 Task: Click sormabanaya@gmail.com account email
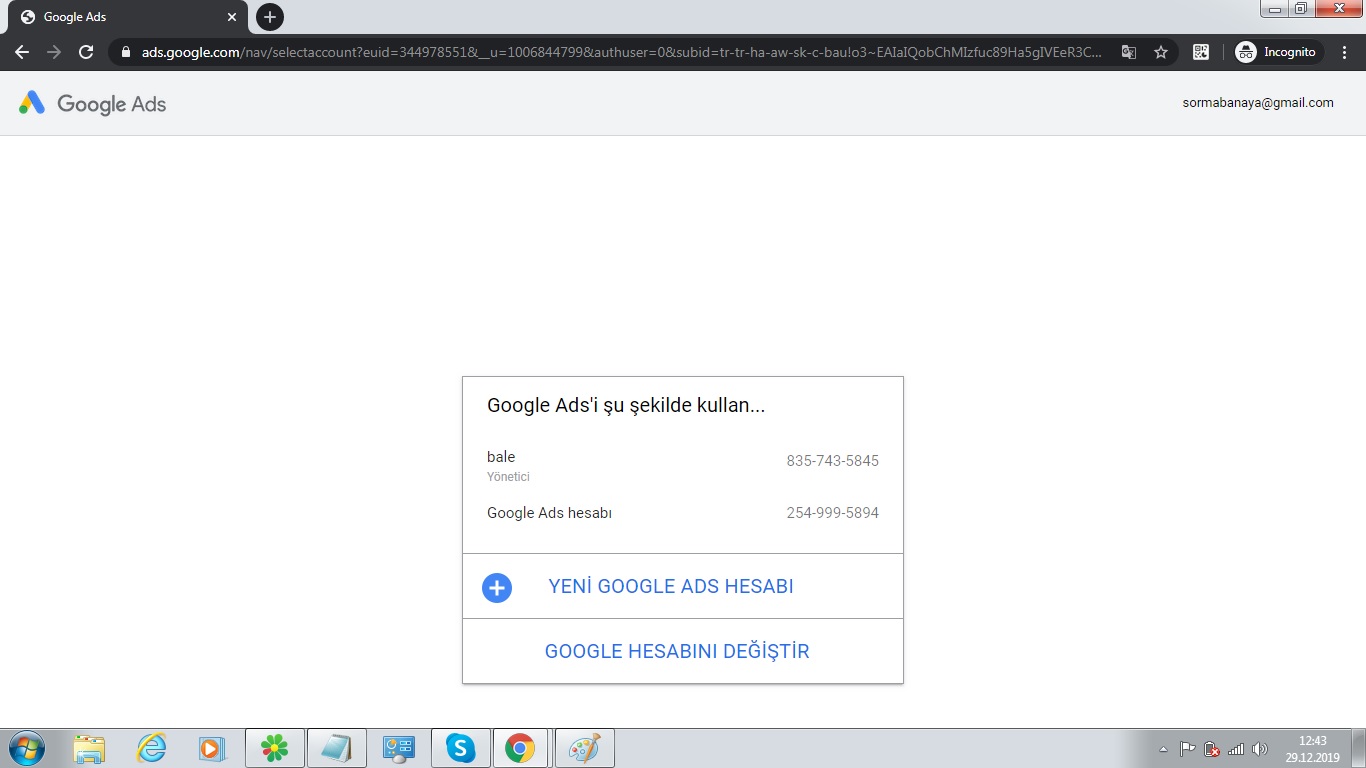pos(1258,103)
